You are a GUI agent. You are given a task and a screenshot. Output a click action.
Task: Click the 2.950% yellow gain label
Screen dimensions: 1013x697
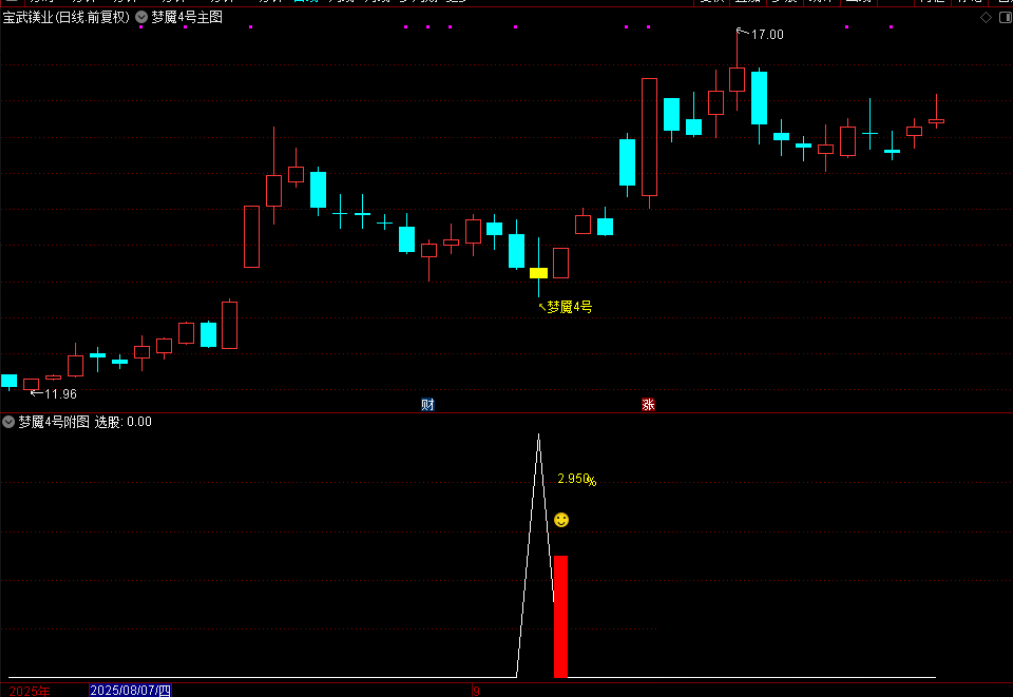(576, 479)
